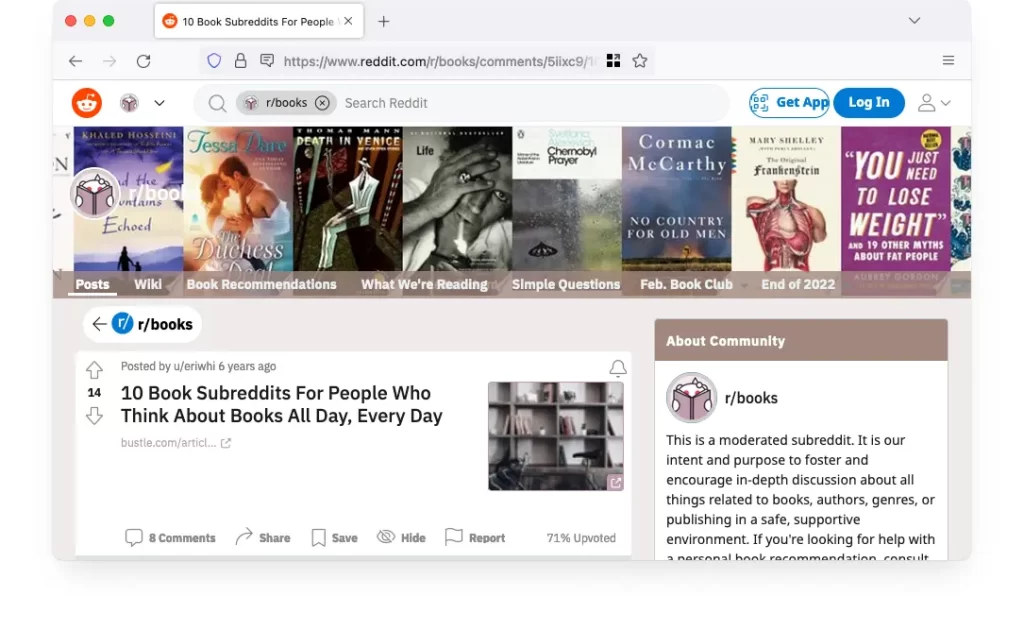Open the permissions icon in address bar
This screenshot has width=1024, height=630.
pyautogui.click(x=267, y=61)
